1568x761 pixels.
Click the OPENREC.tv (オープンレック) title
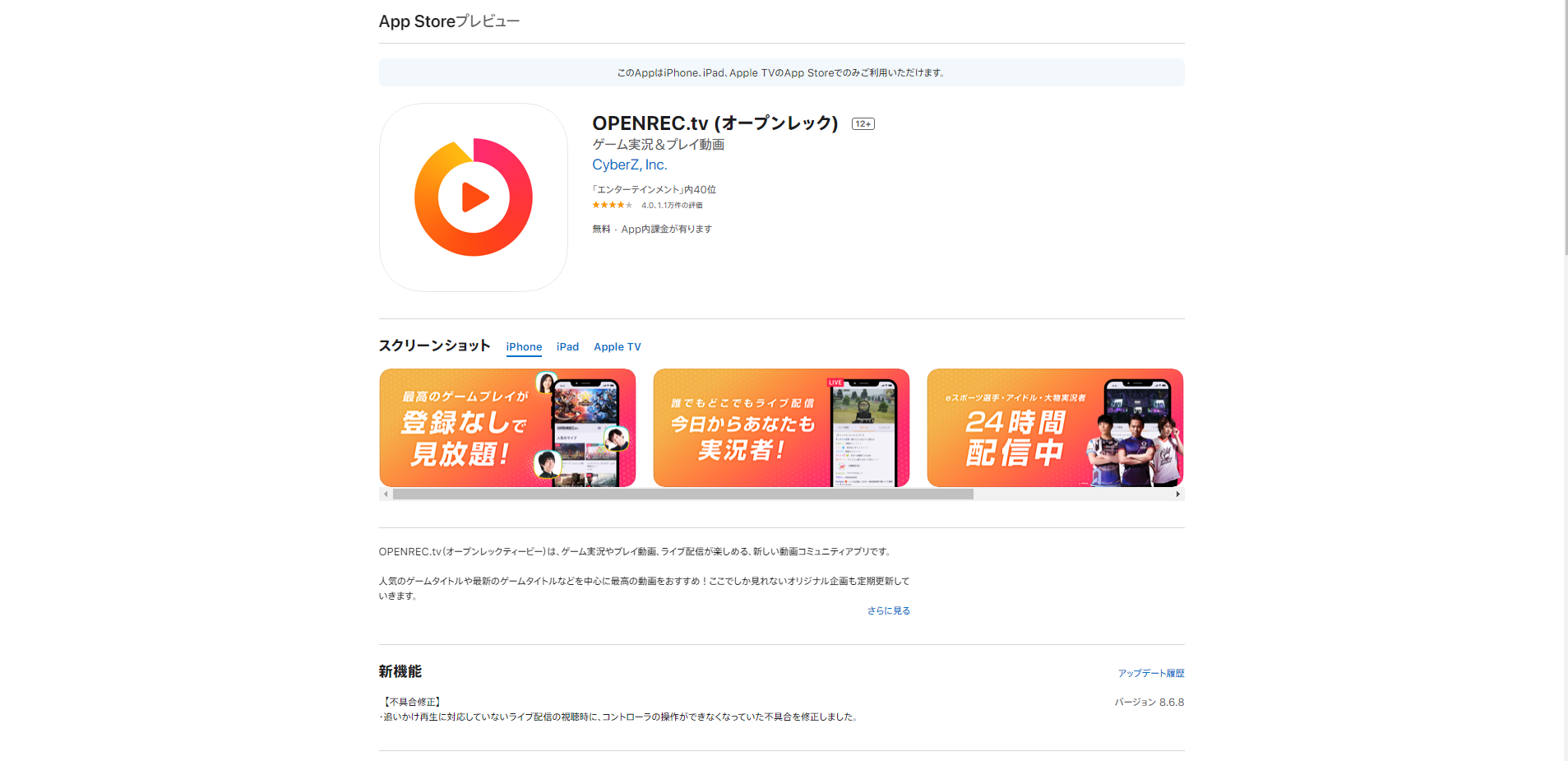[715, 123]
